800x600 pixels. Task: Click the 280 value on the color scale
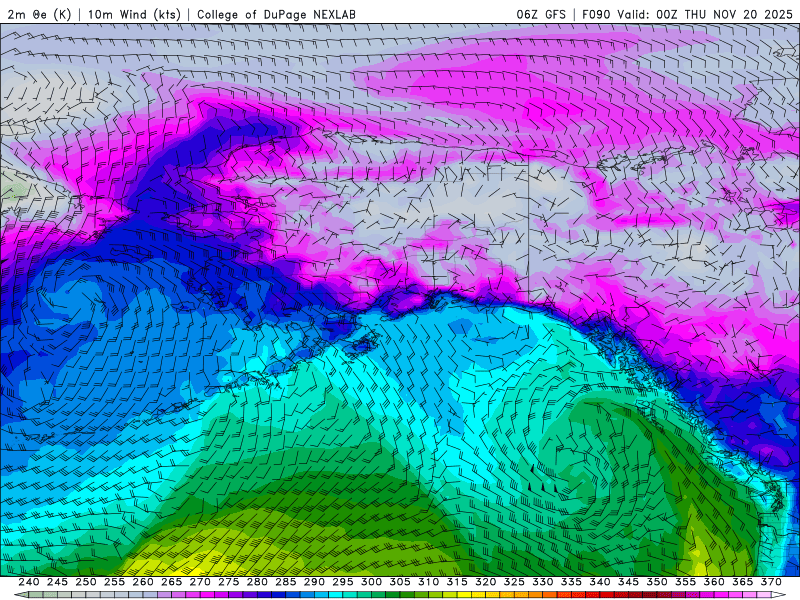(x=257, y=582)
